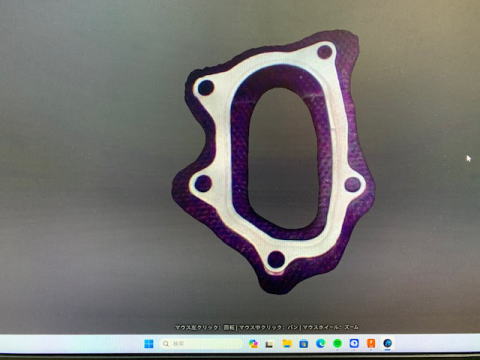The height and width of the screenshot is (360, 480).
Task: Open the orange app icon in taskbar
Action: 371,343
